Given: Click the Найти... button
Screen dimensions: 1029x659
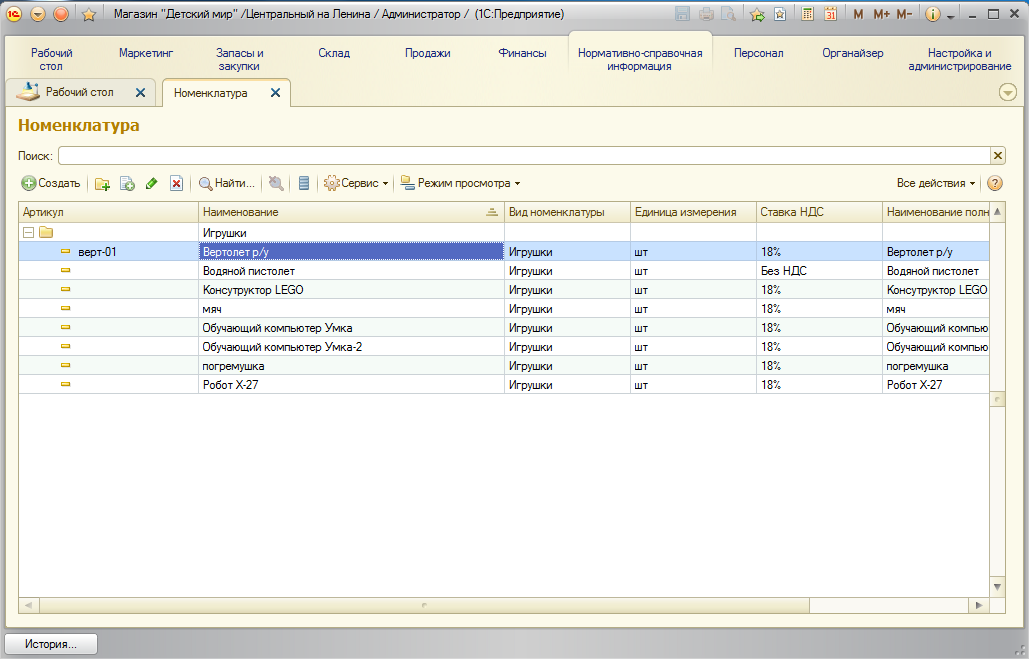Looking at the screenshot, I should pyautogui.click(x=226, y=183).
